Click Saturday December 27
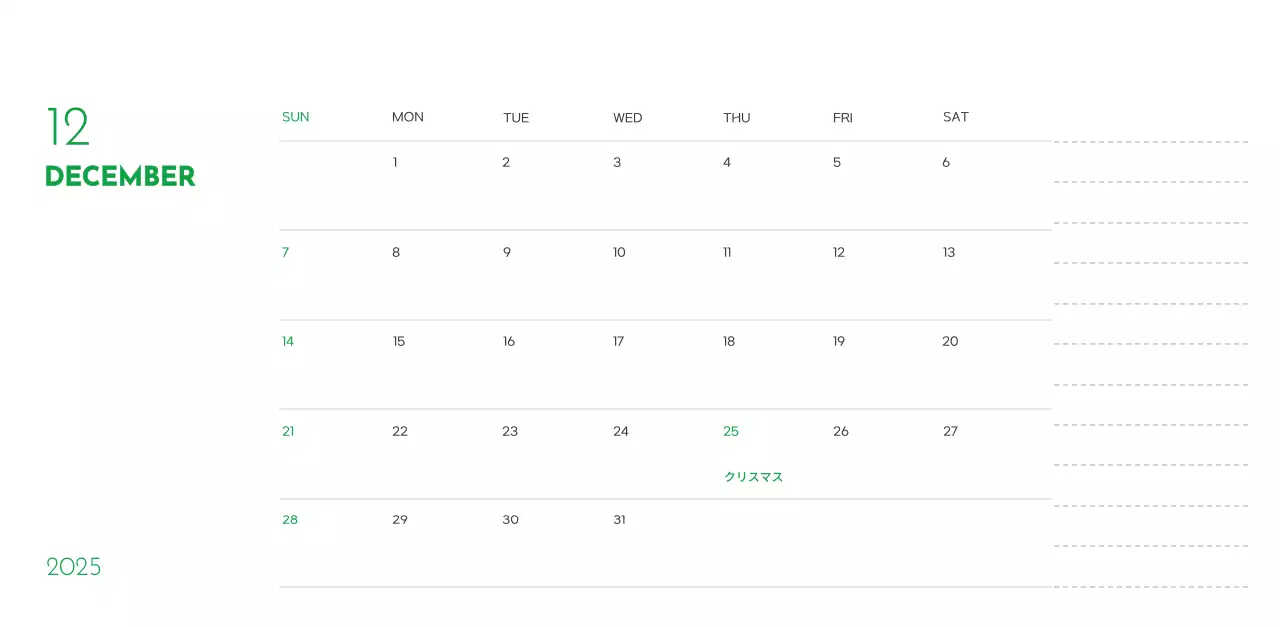Screen dimensions: 1280x627 950,431
